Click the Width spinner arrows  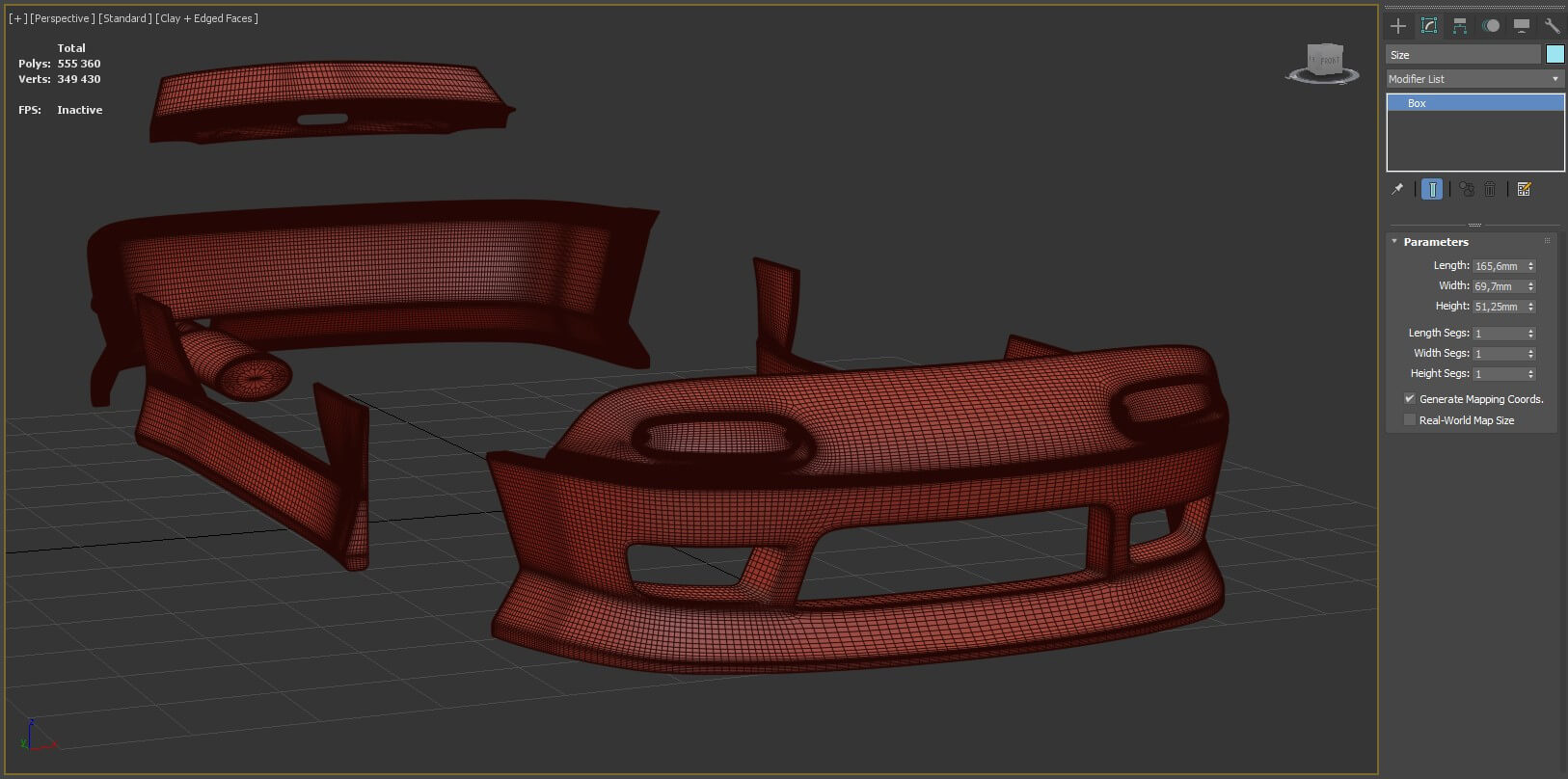click(1530, 286)
